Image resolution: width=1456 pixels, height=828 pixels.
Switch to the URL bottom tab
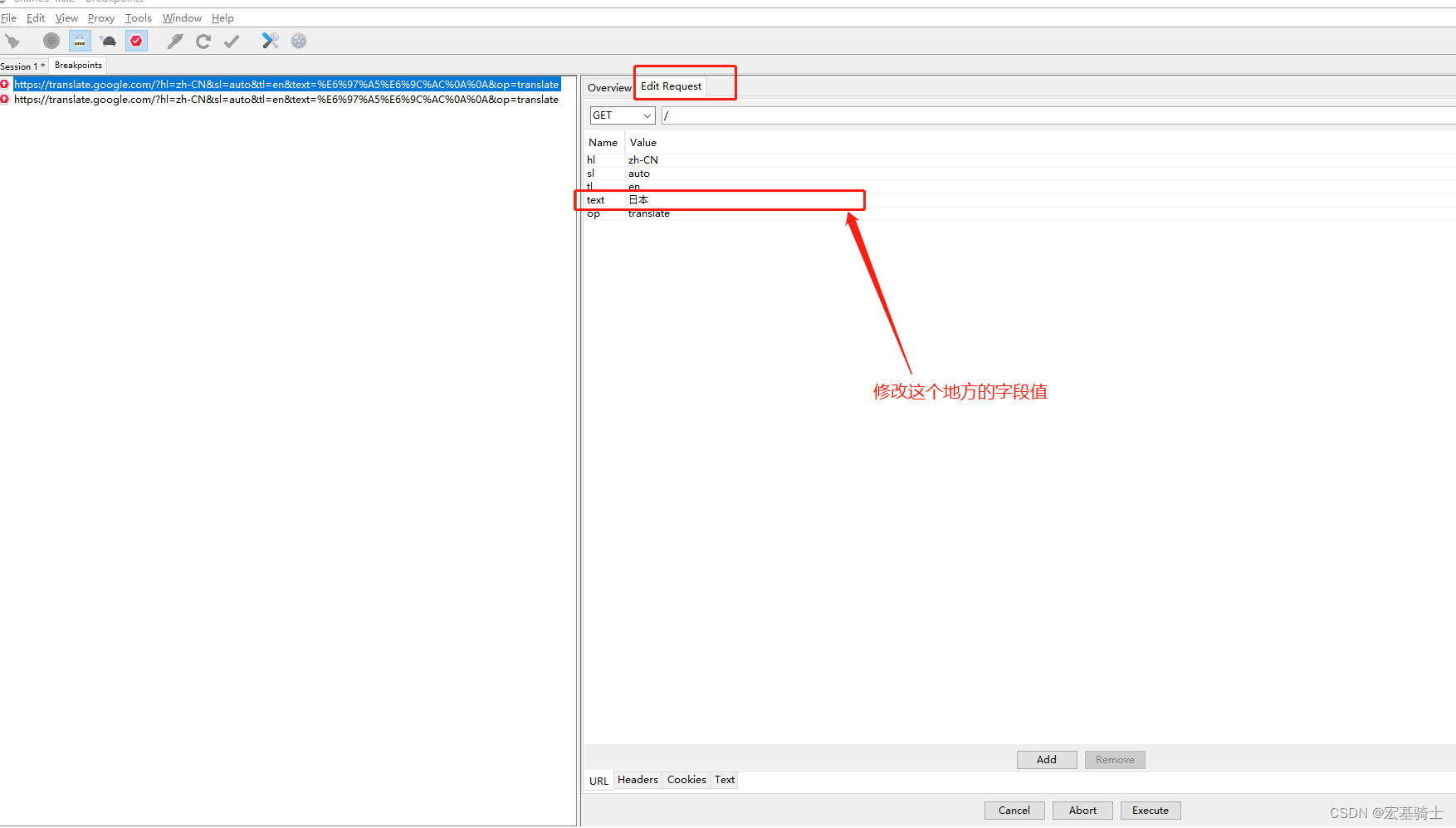click(599, 781)
